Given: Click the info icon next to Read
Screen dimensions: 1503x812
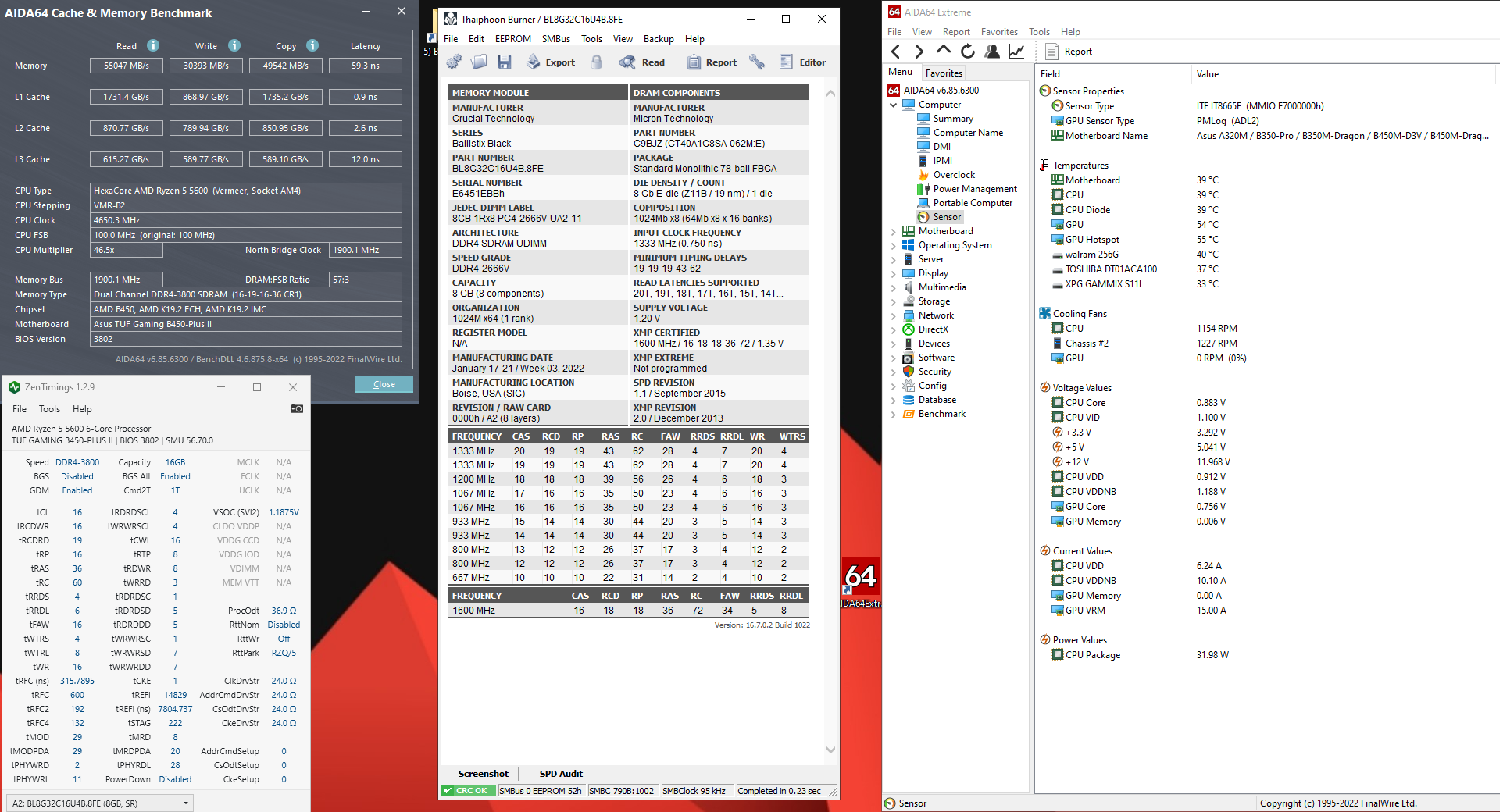Looking at the screenshot, I should [x=153, y=45].
